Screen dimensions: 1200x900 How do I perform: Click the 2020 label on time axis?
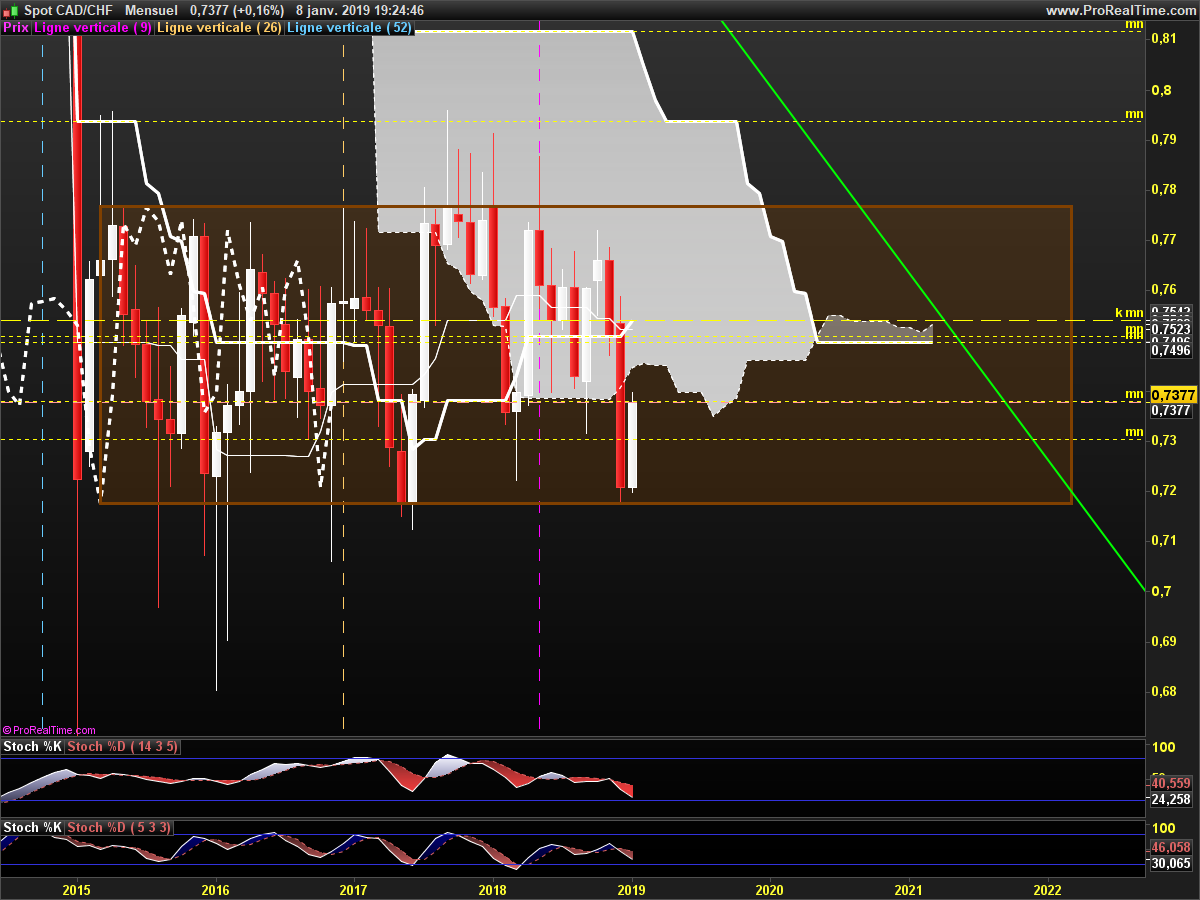(x=769, y=889)
